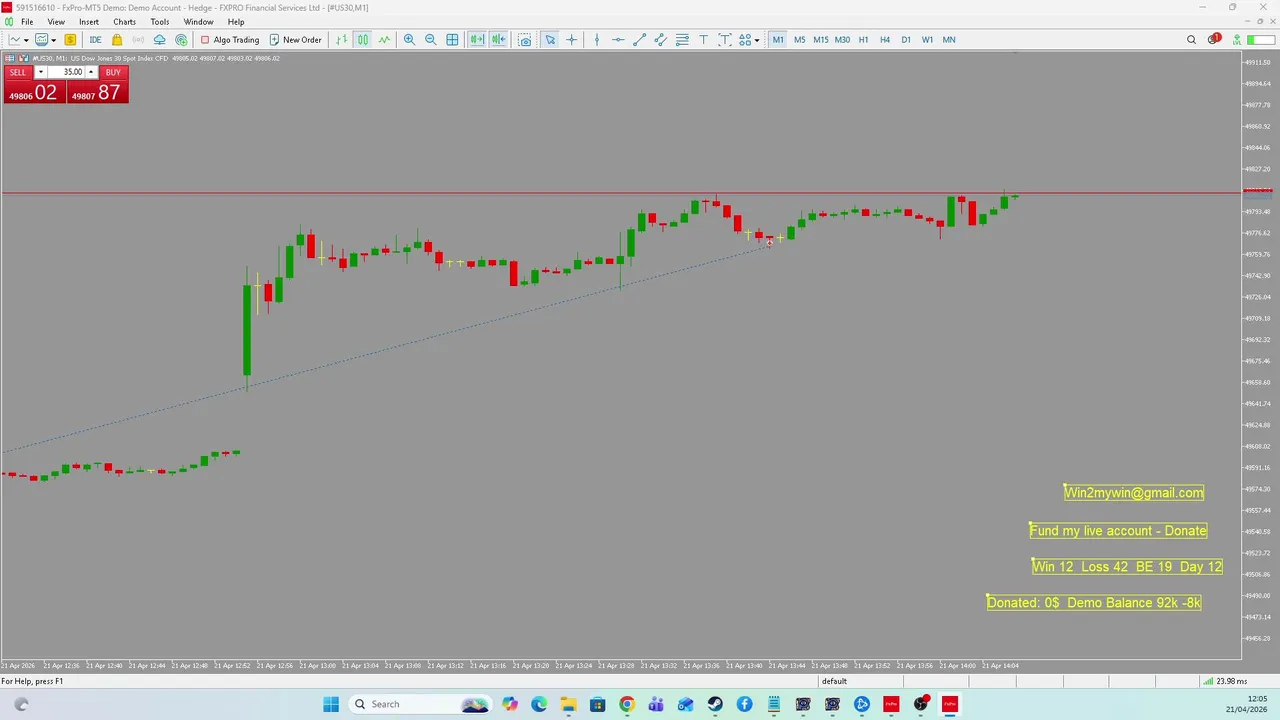Click the connection status 23.98 ms indicator
The width and height of the screenshot is (1280, 720).
[x=1223, y=681]
